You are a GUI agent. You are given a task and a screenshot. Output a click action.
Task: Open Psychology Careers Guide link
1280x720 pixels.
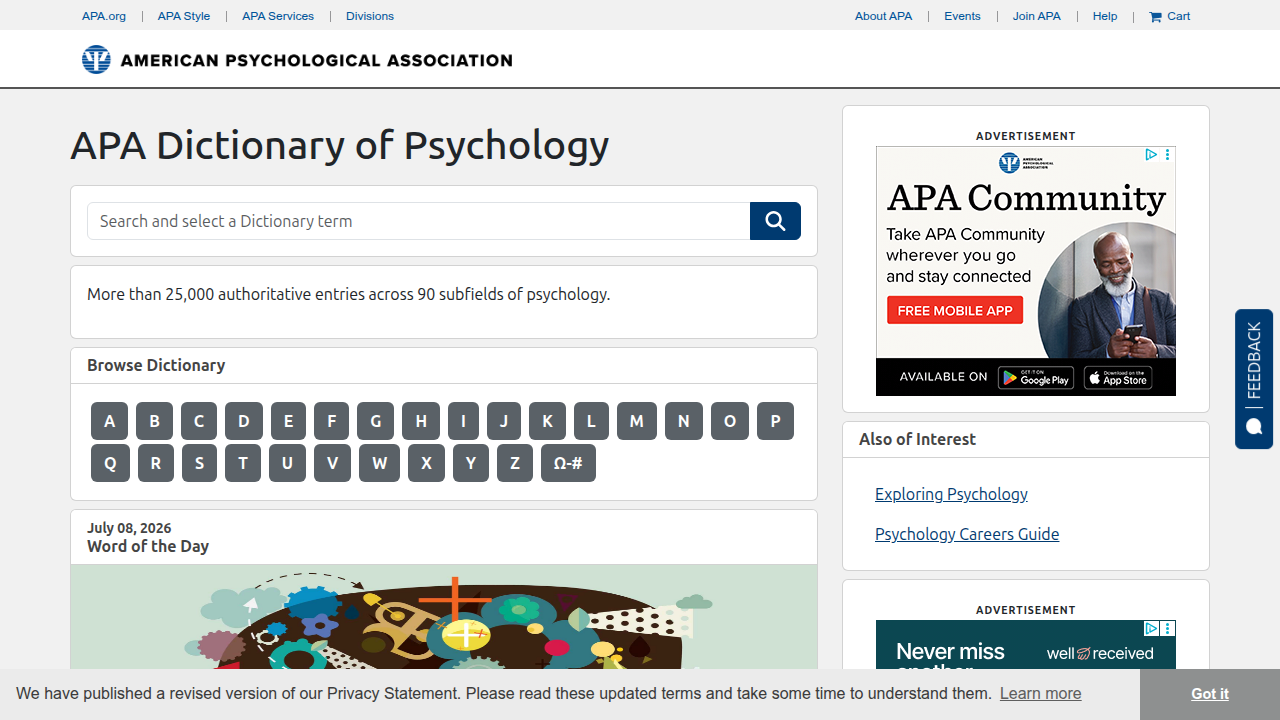[x=967, y=534]
